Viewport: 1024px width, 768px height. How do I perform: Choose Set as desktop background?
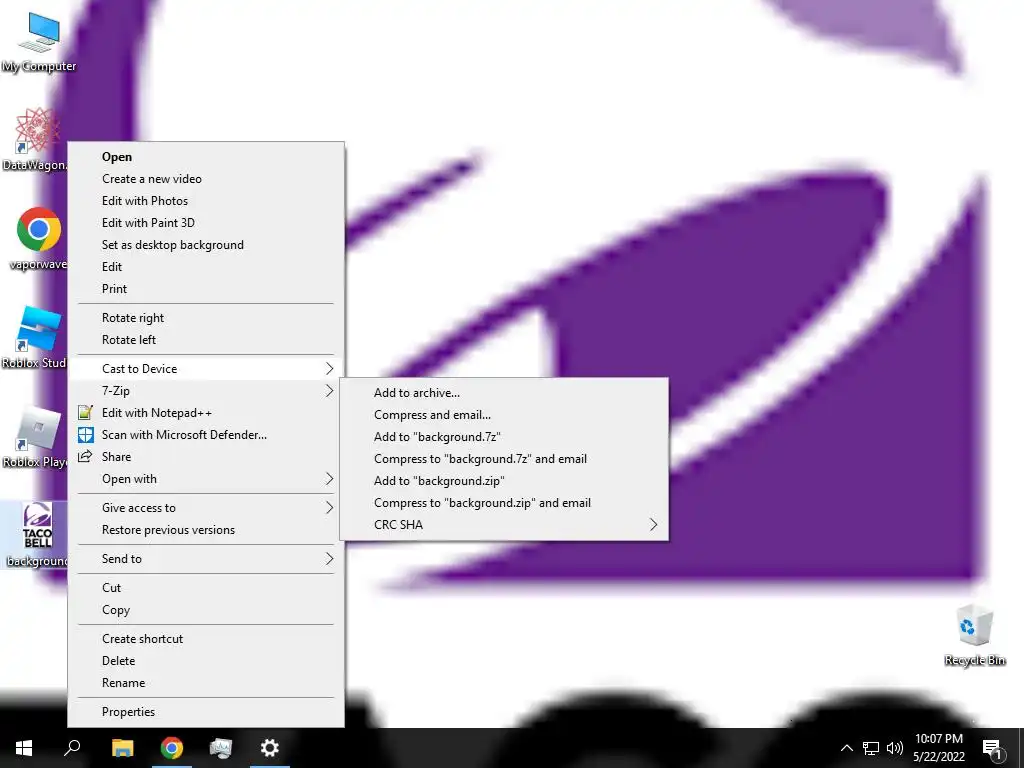point(206,245)
